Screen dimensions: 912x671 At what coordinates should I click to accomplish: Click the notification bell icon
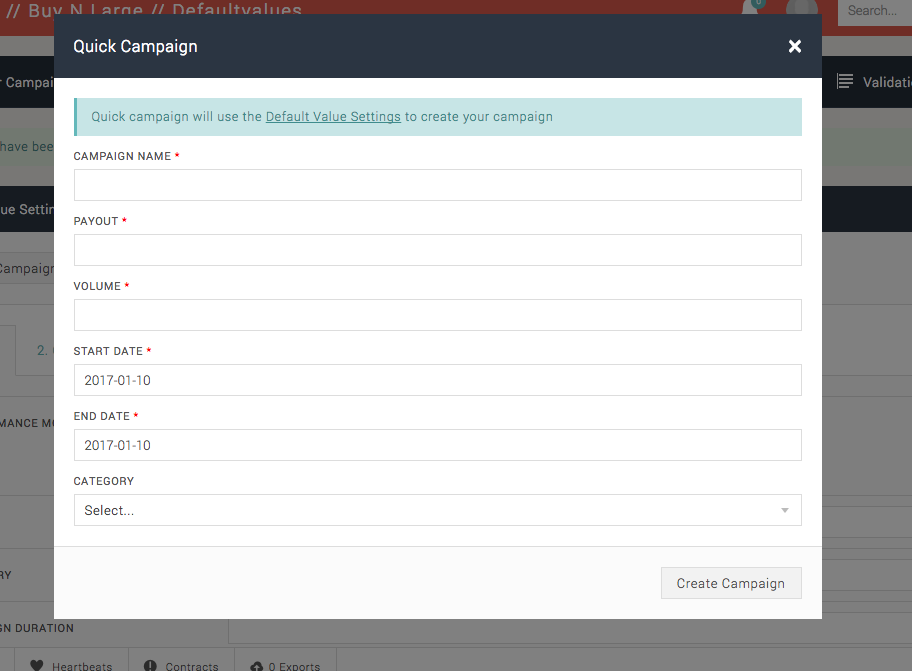click(751, 7)
